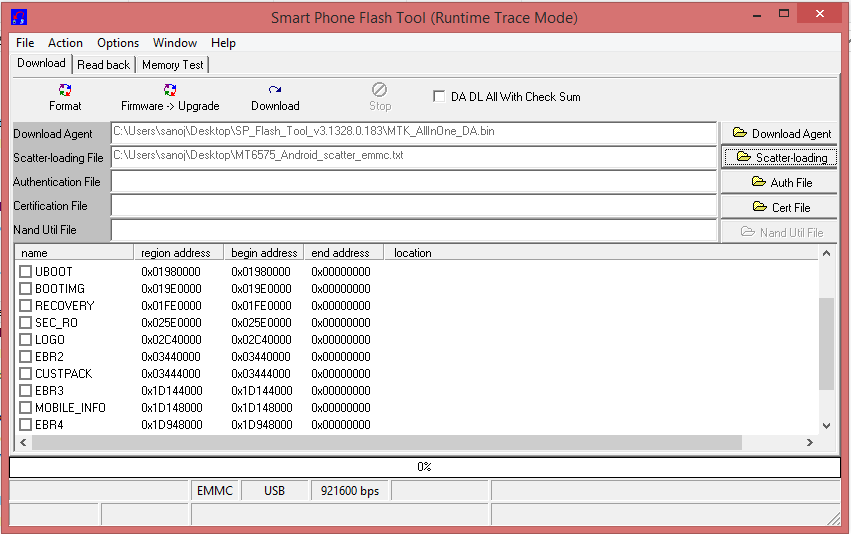851x534 pixels.
Task: Open the Help menu
Action: [x=223, y=43]
